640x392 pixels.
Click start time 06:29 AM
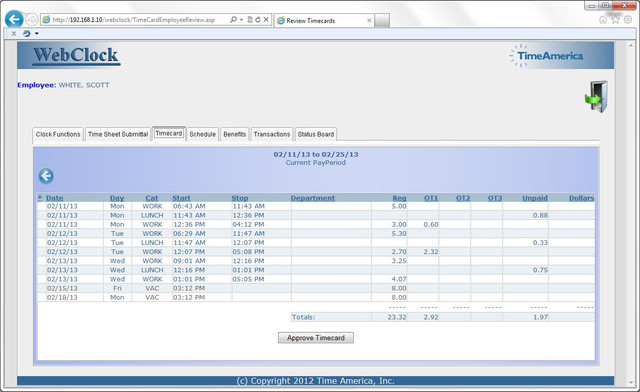tap(189, 234)
